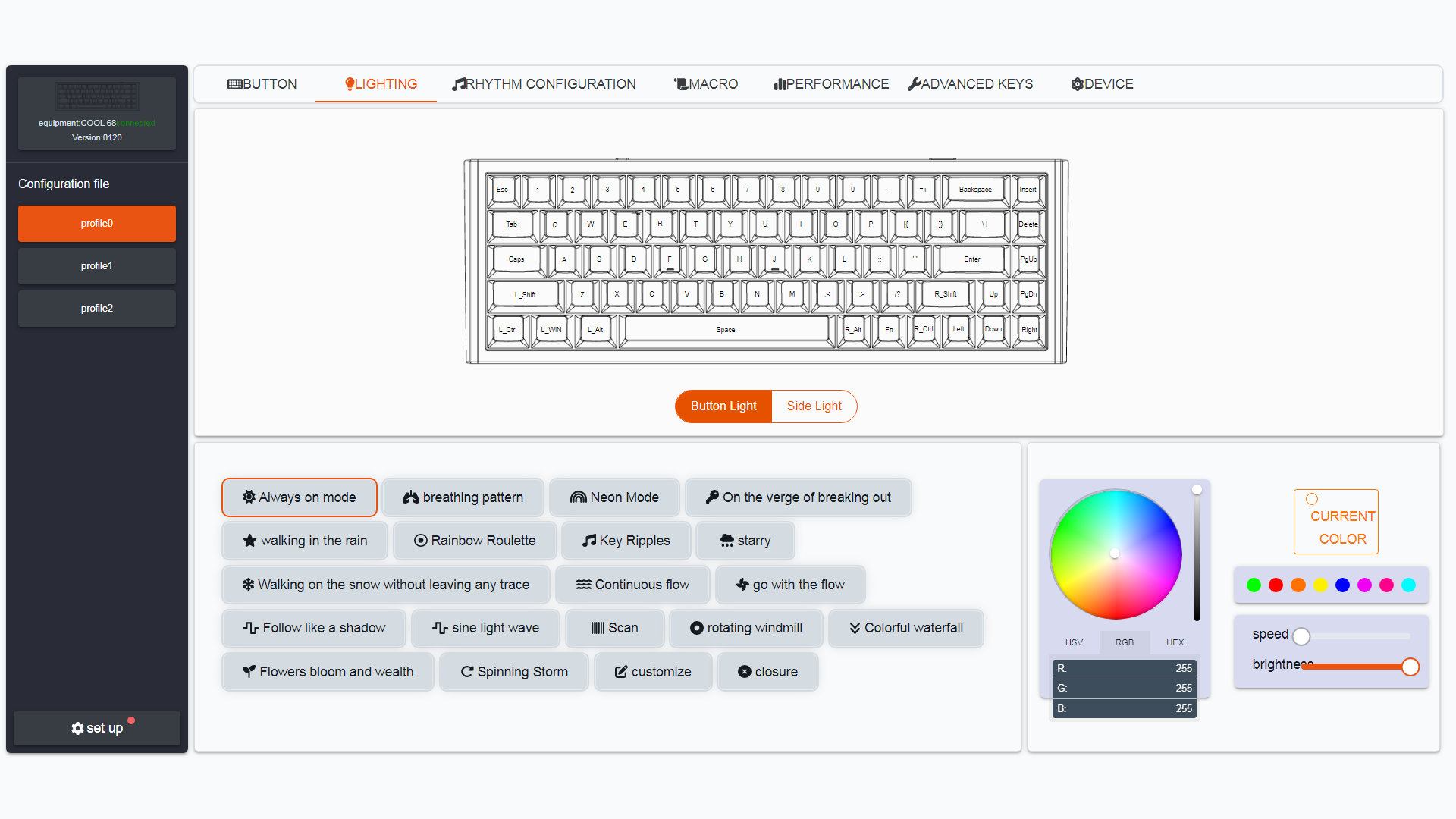Click the B value field
This screenshot has width=1456, height=819.
tap(1125, 708)
